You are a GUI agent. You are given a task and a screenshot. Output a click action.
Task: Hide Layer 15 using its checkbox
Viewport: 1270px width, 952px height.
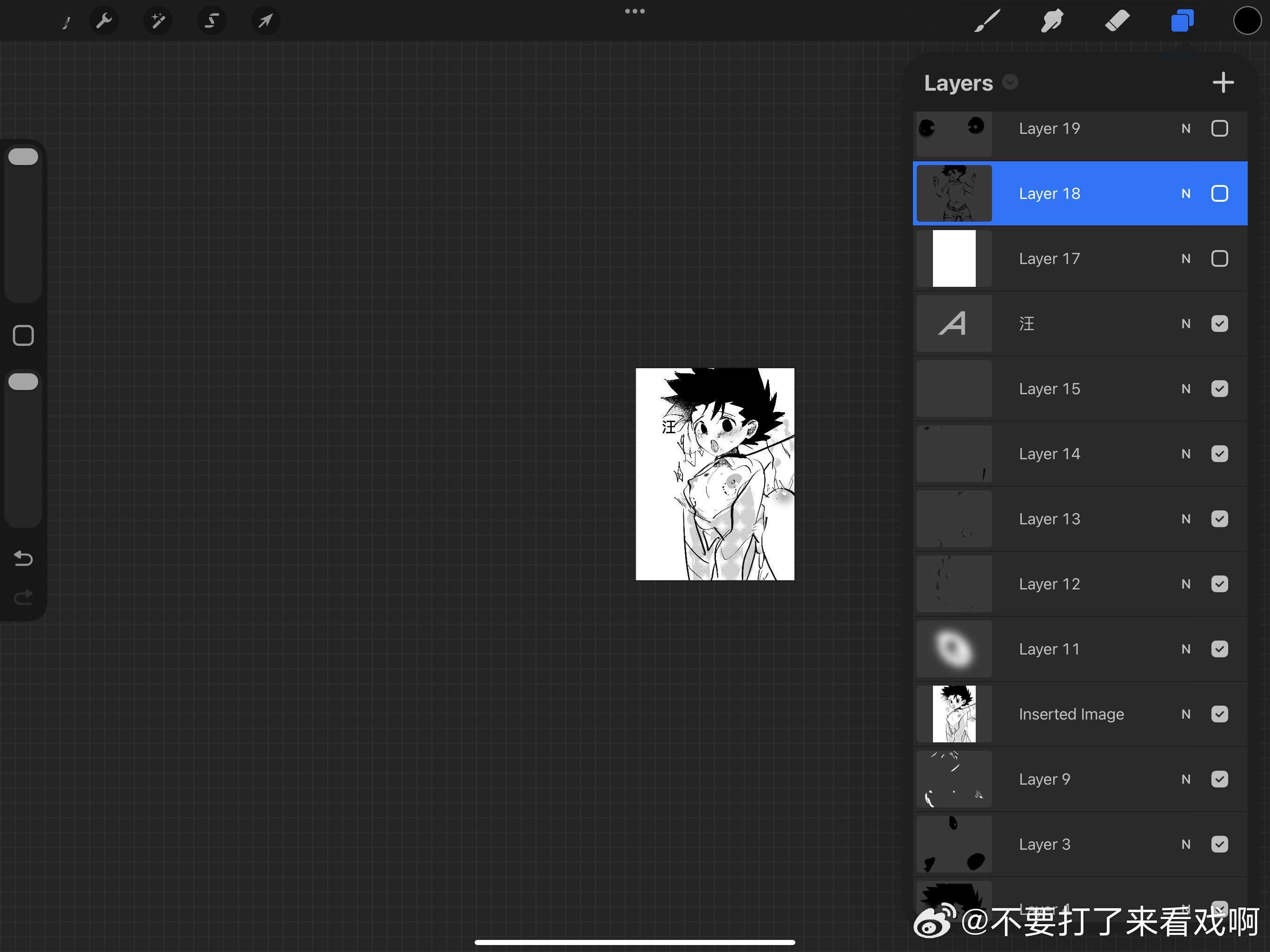tap(1219, 389)
